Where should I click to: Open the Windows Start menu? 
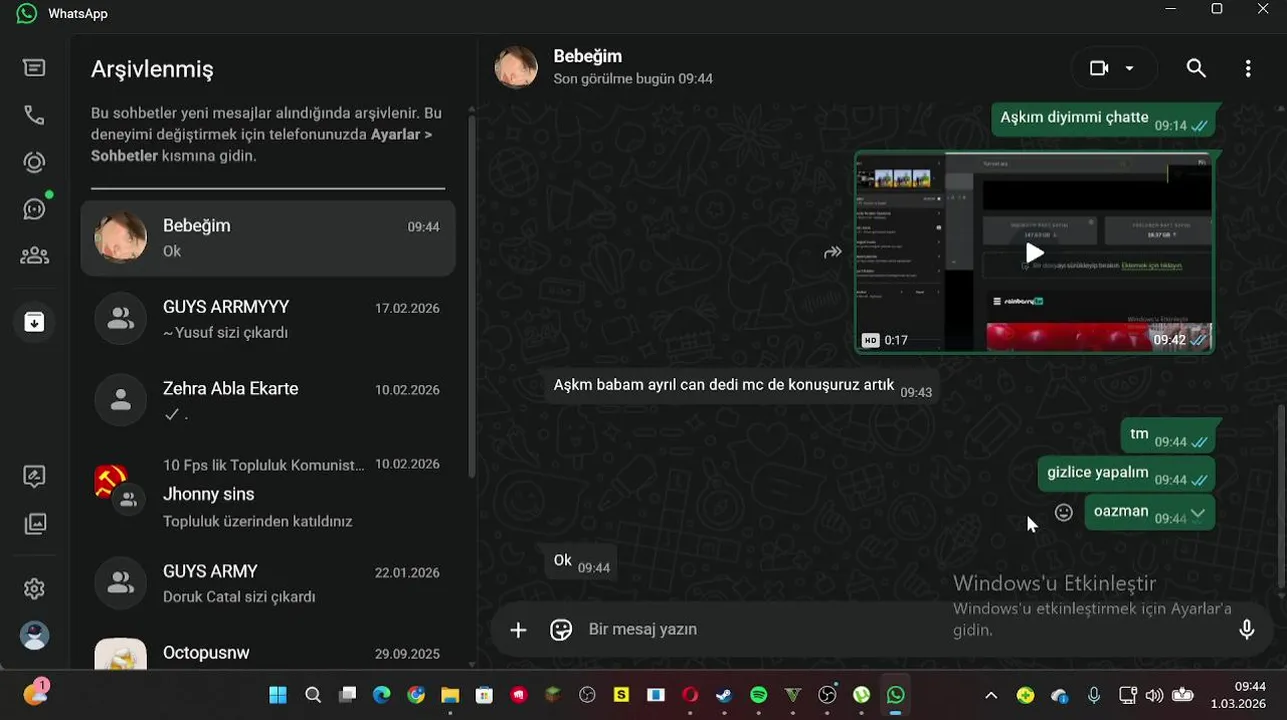(278, 695)
